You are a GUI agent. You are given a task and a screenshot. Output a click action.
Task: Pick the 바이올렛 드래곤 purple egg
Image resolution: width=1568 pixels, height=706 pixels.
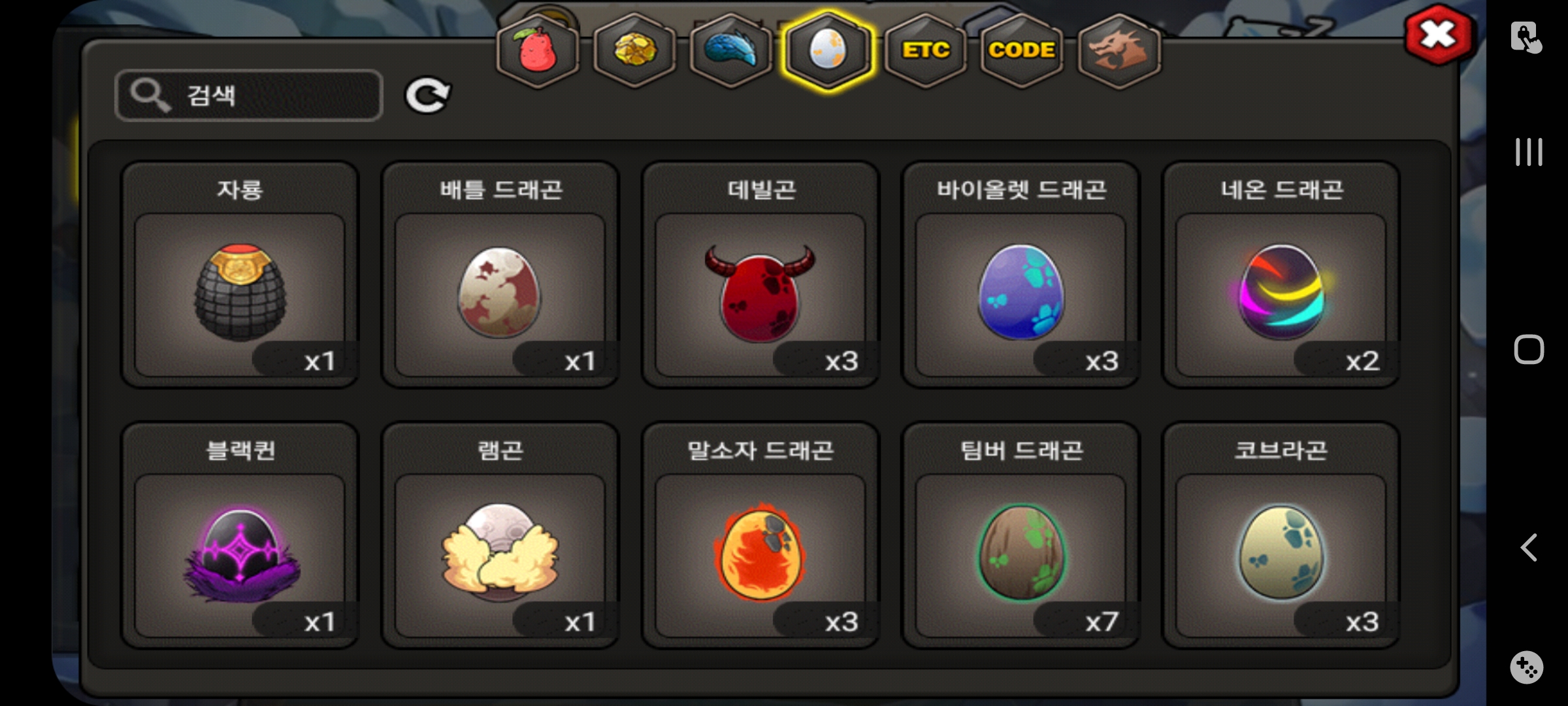(x=1021, y=275)
